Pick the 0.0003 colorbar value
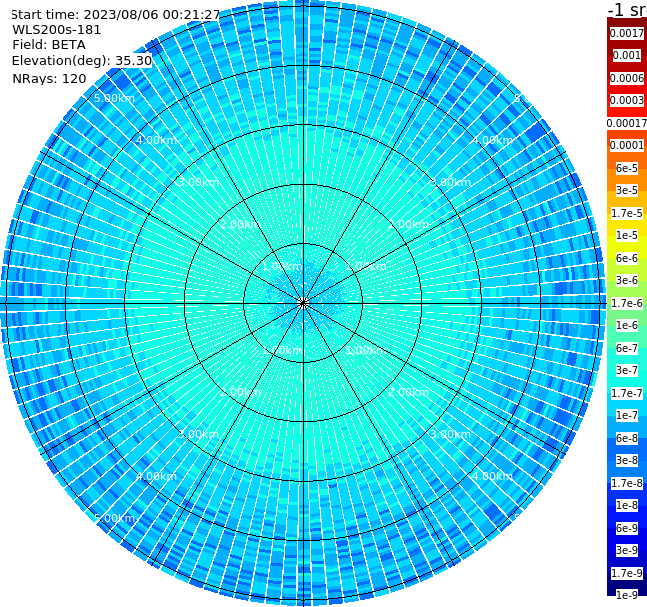The height and width of the screenshot is (607, 647). point(627,100)
